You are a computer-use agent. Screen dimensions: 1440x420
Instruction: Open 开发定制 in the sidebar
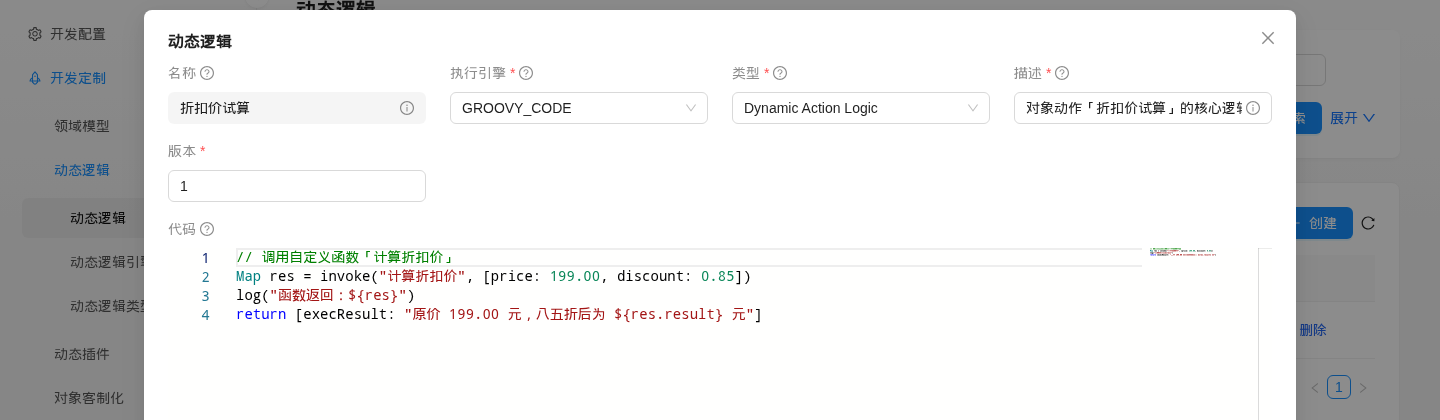point(78,78)
